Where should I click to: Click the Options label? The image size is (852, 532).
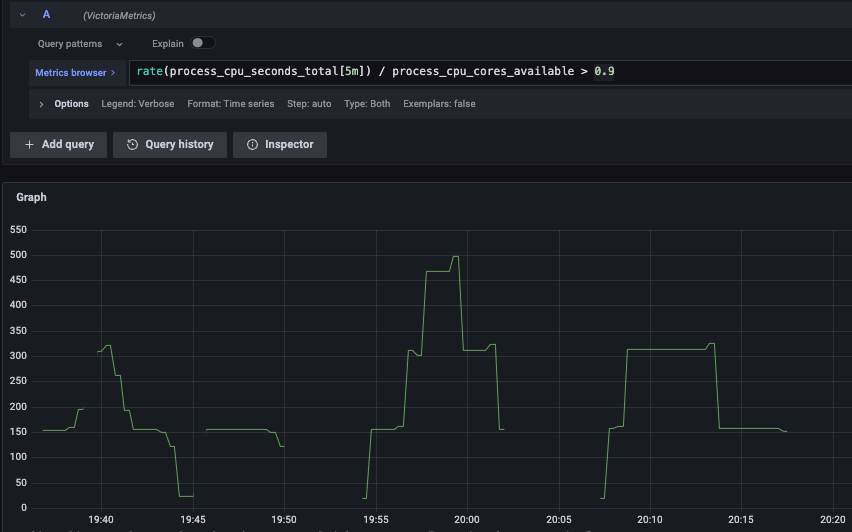coord(71,104)
